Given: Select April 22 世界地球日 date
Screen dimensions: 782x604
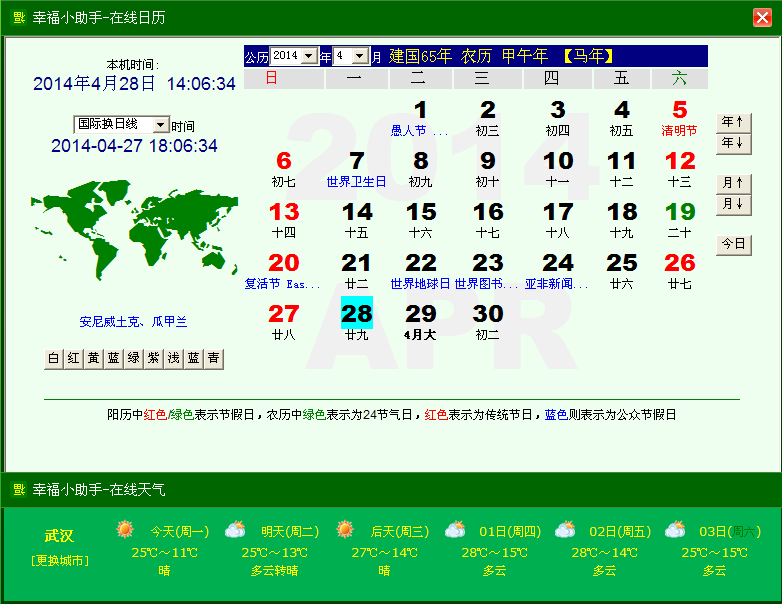Looking at the screenshot, I should tap(420, 272).
